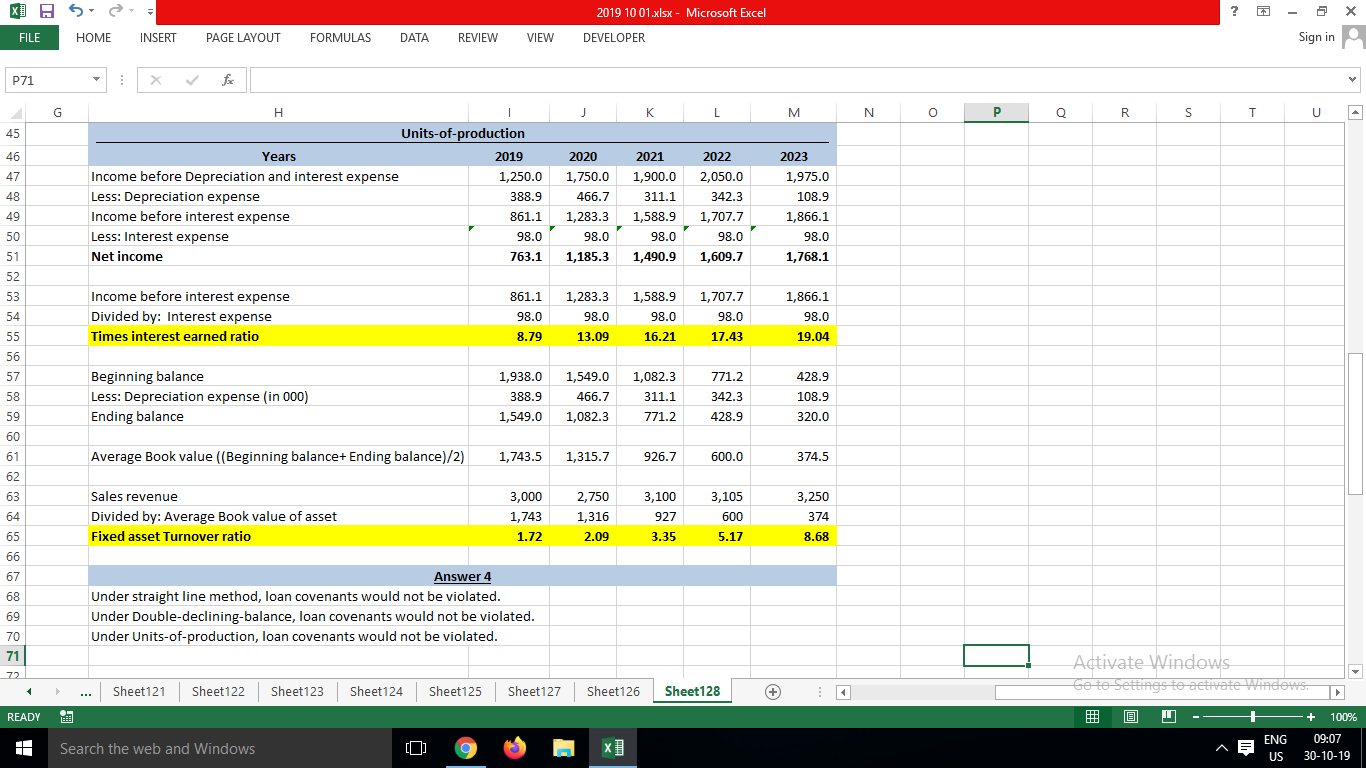Screen dimensions: 1366x768
Task: Switch to Sheet127 tab
Action: coord(534,691)
